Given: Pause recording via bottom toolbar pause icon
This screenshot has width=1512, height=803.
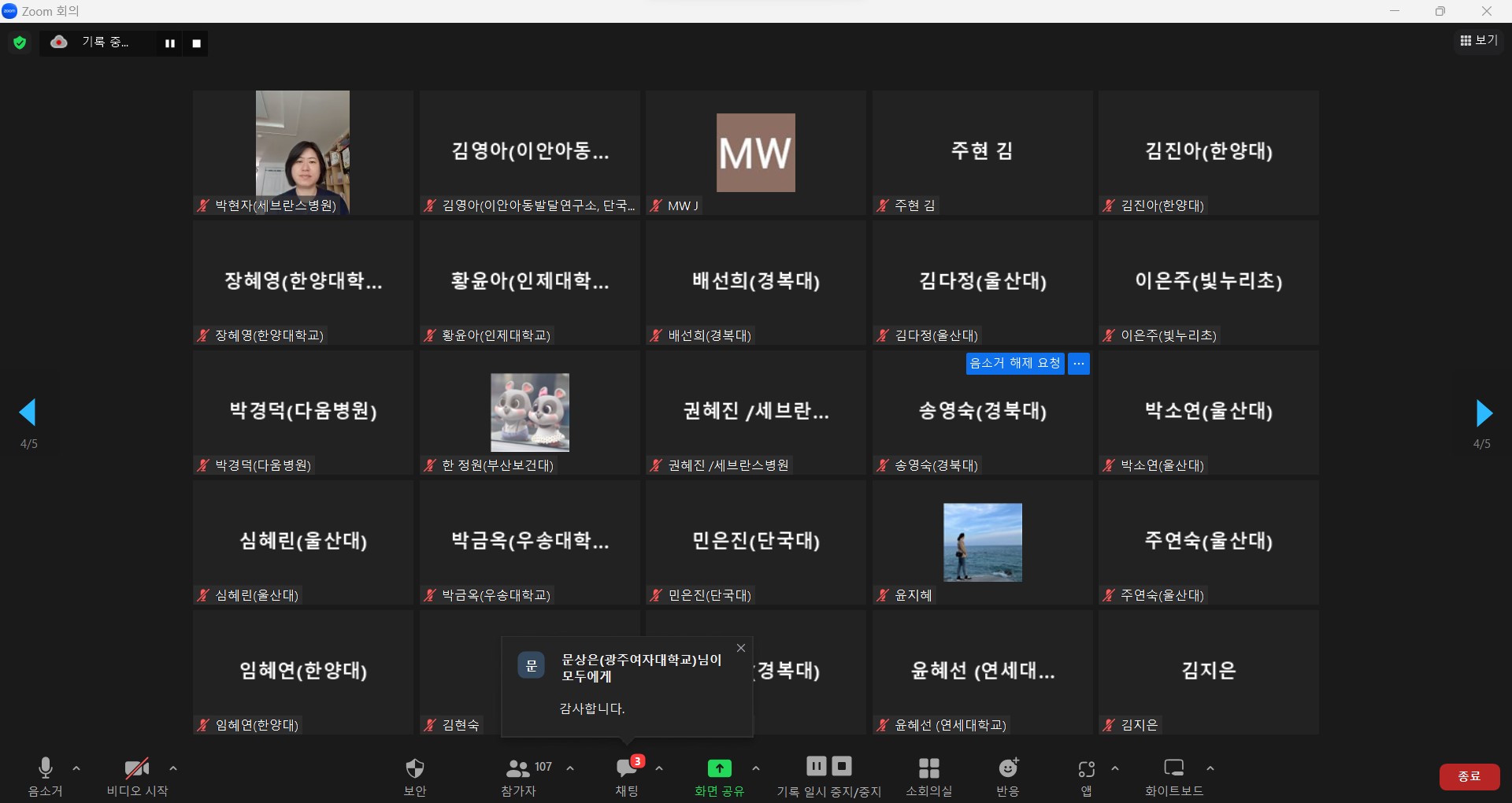Looking at the screenshot, I should [817, 766].
